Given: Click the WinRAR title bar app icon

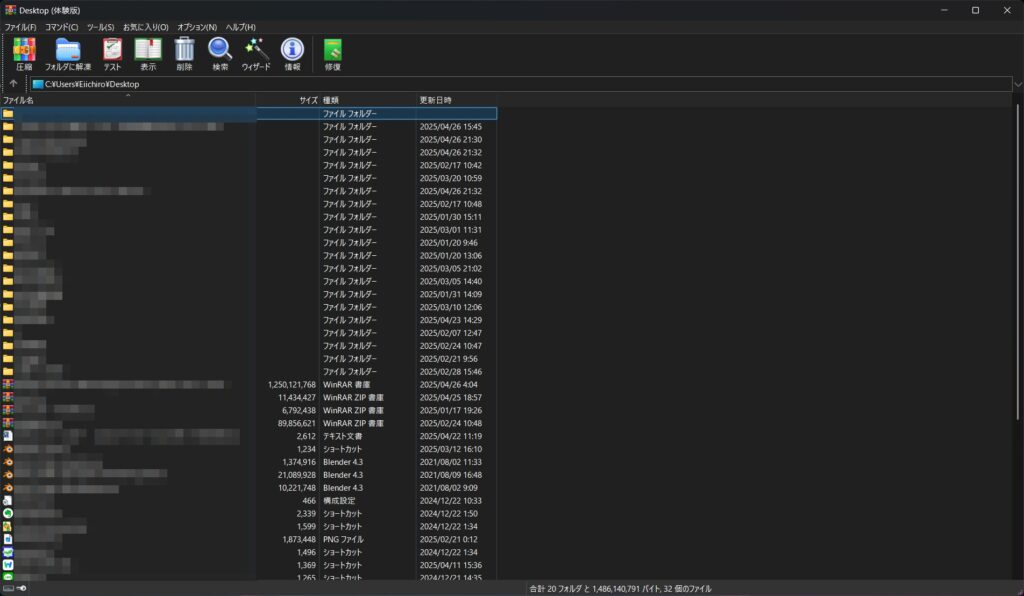Looking at the screenshot, I should [10, 10].
